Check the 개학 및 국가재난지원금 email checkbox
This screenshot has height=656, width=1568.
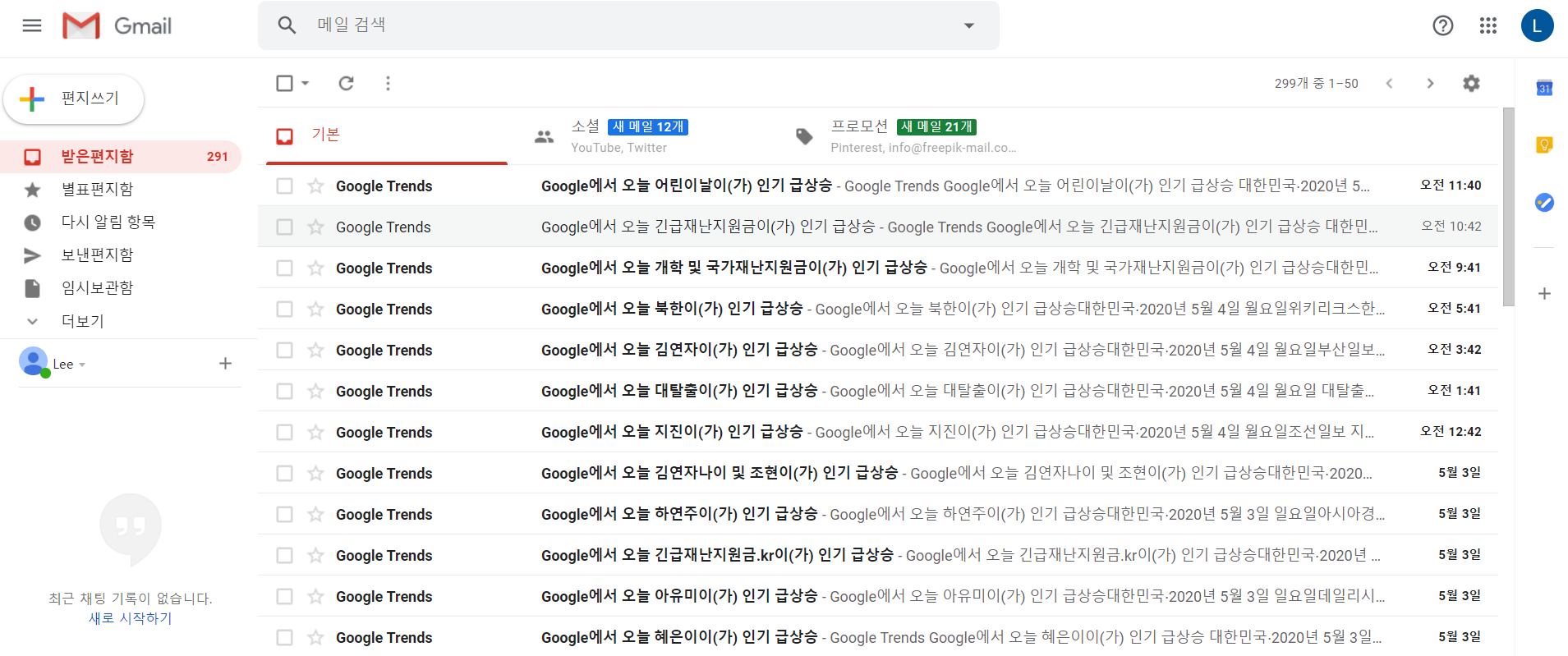285,268
